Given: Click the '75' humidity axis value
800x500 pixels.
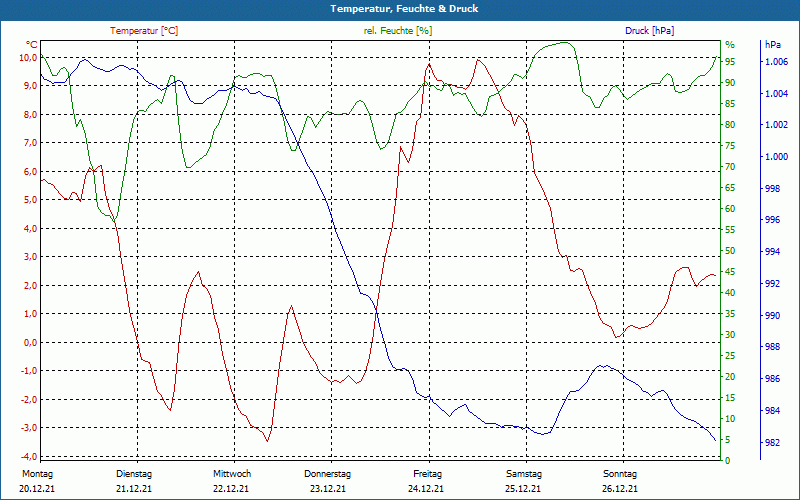Looking at the screenshot, I should click(730, 146).
